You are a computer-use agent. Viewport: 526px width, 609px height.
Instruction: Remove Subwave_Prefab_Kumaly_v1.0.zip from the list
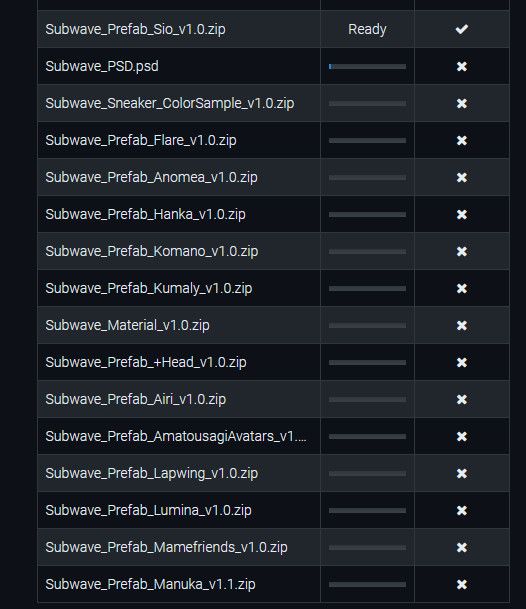click(462, 288)
